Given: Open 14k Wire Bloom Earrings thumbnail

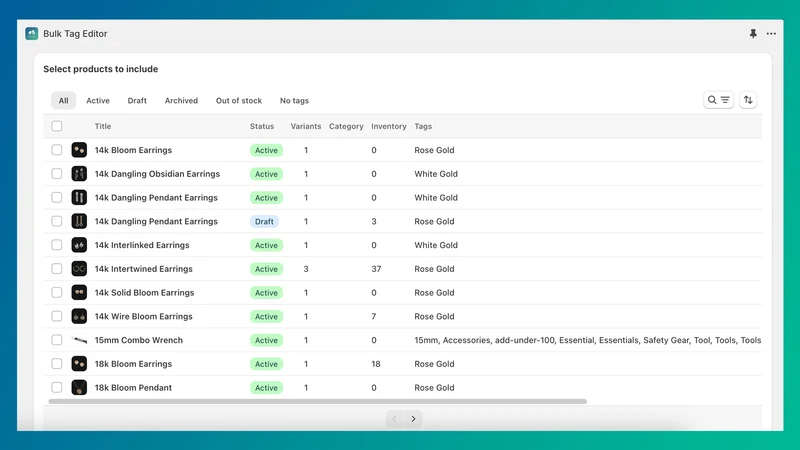Looking at the screenshot, I should pyautogui.click(x=79, y=316).
